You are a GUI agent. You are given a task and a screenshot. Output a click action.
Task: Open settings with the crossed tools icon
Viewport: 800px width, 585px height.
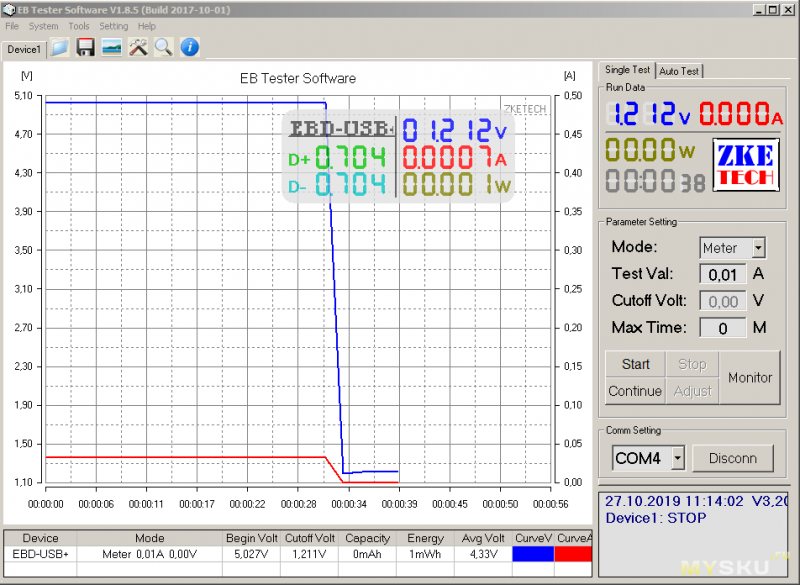point(138,47)
